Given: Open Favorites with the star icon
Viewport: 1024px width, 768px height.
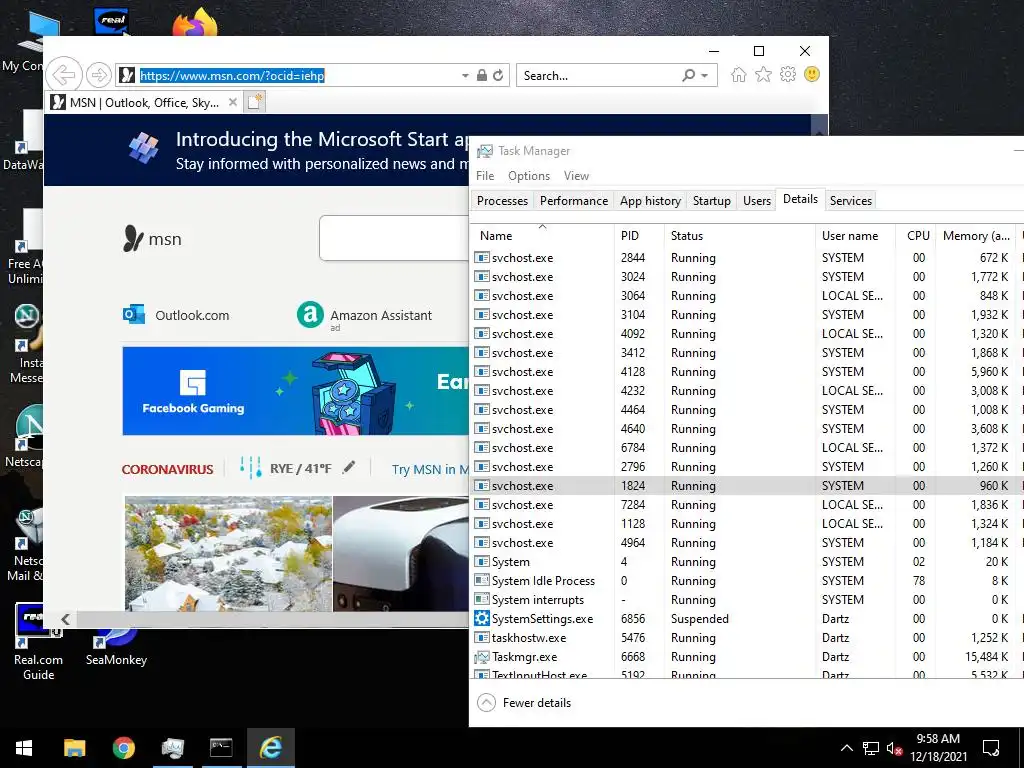Looking at the screenshot, I should point(763,74).
